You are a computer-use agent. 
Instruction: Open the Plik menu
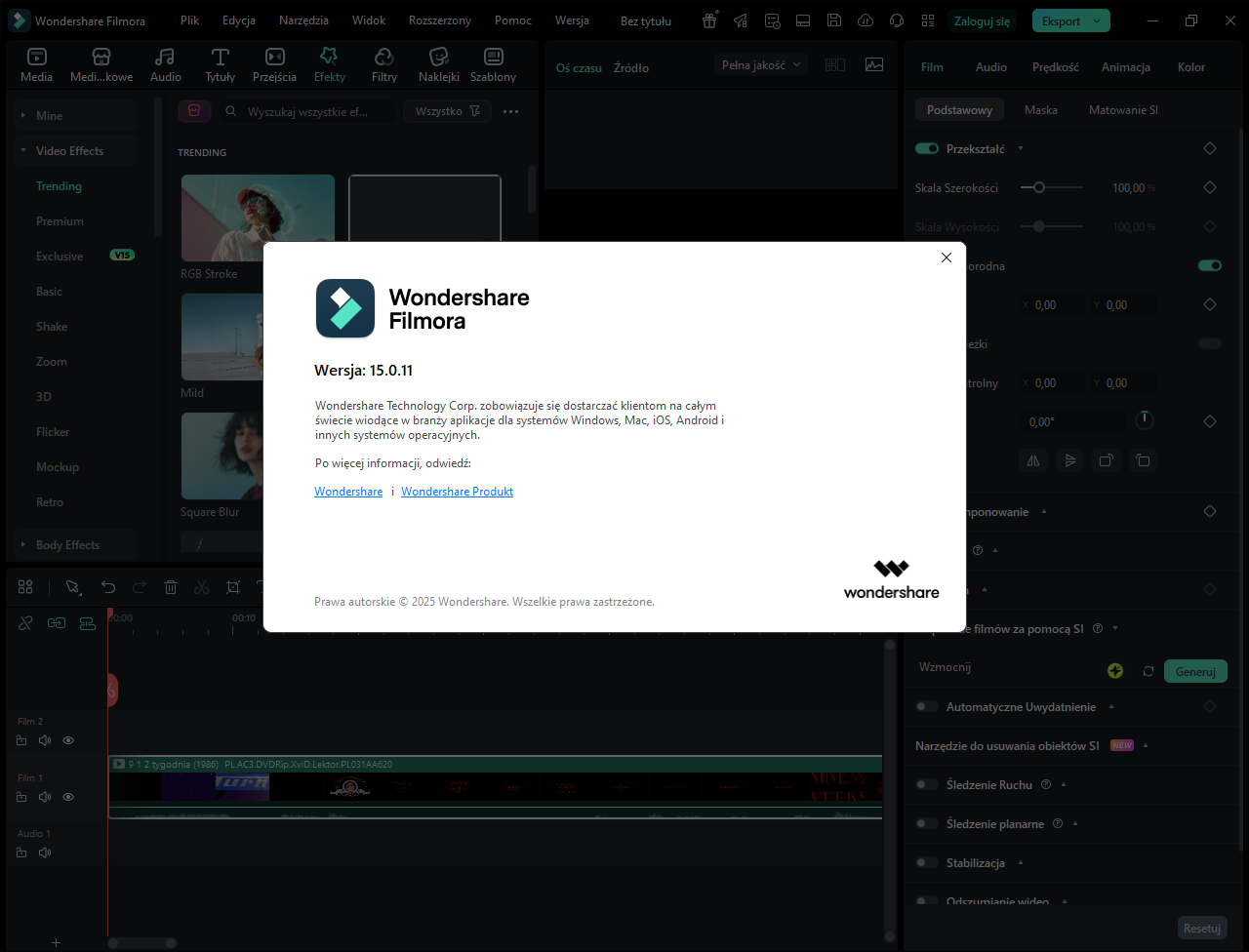coord(189,20)
